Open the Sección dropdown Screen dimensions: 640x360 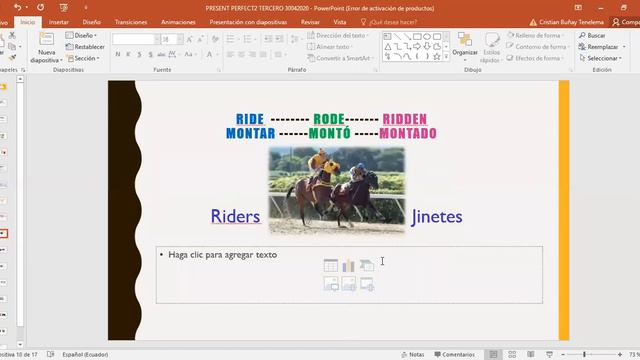point(83,58)
